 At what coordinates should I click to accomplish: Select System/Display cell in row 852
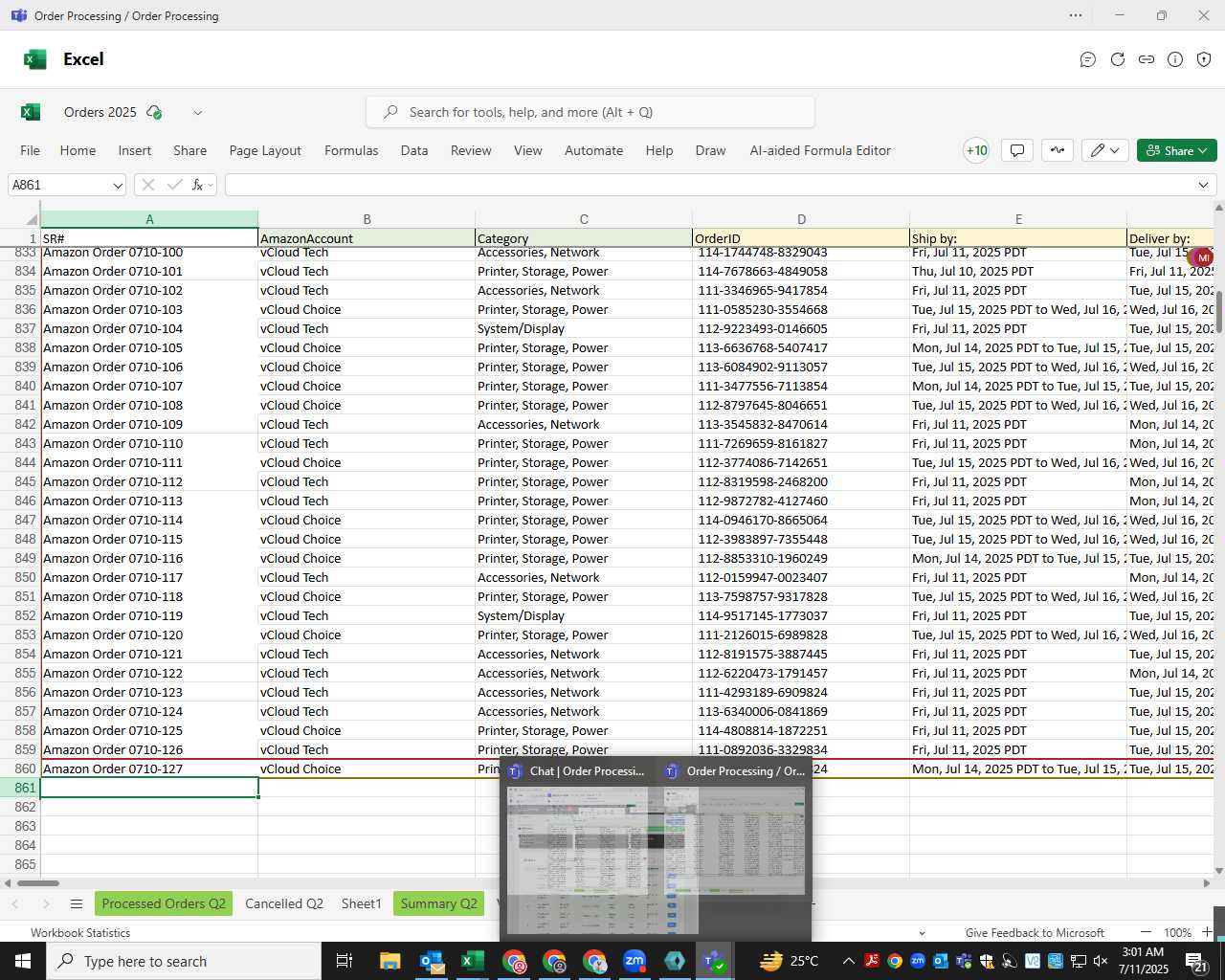584,615
